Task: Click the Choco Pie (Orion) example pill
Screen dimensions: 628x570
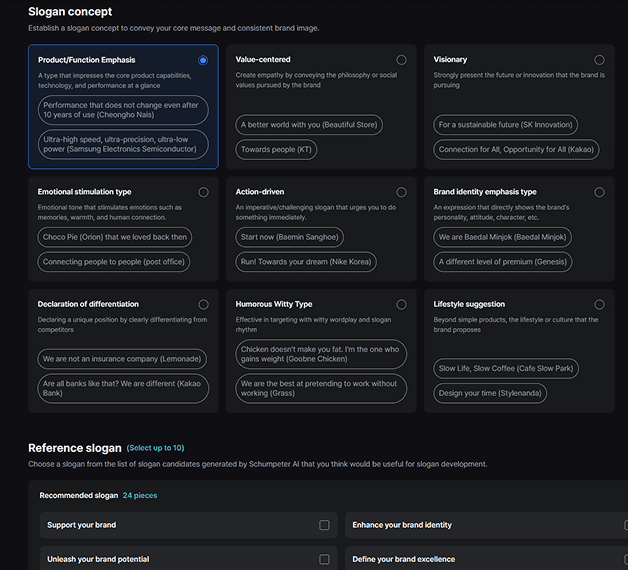Action: coord(115,237)
